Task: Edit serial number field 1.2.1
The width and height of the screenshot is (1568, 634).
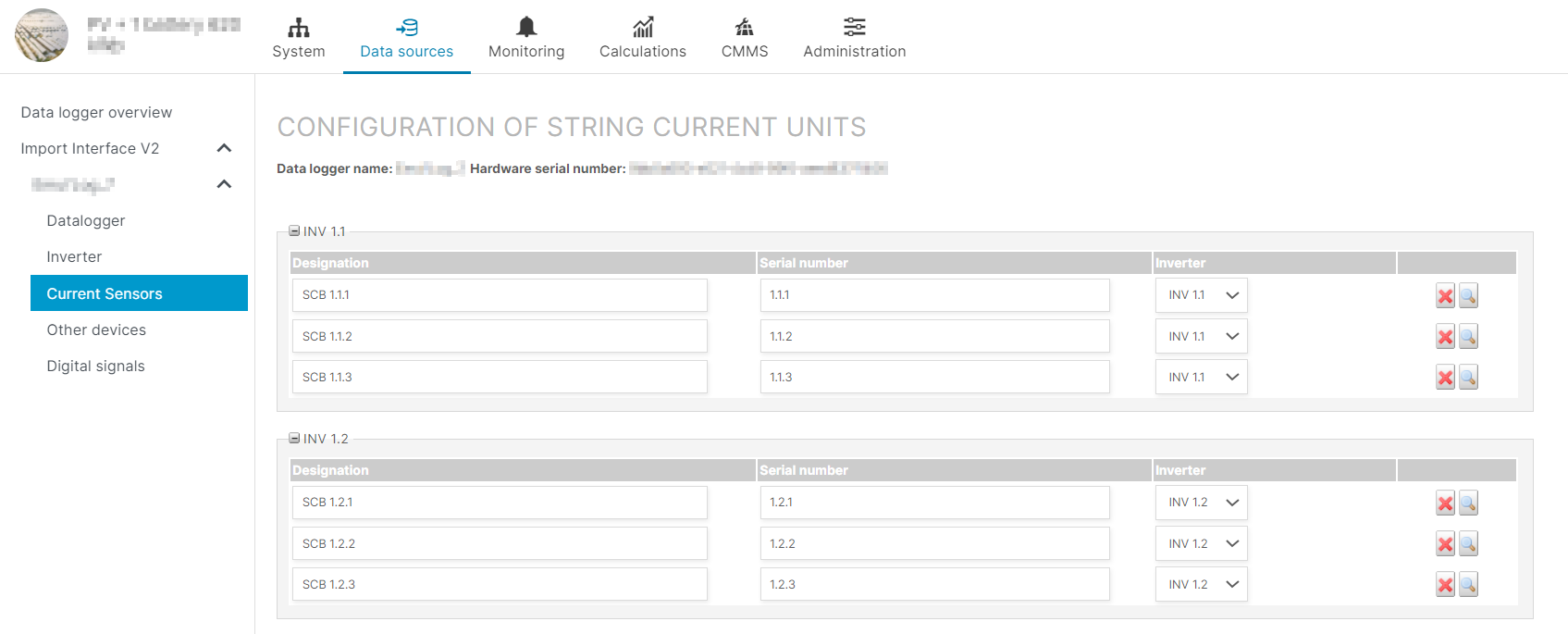Action: [935, 503]
